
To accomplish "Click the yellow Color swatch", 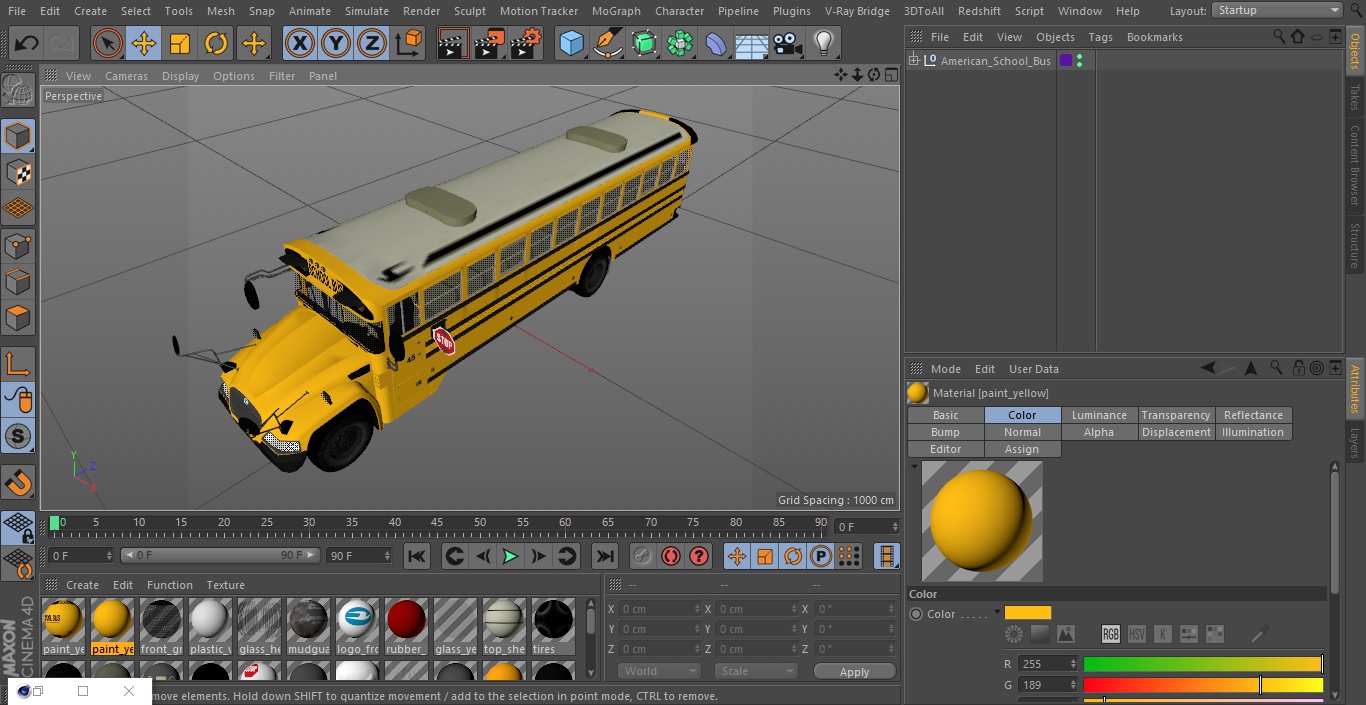I will (1028, 613).
